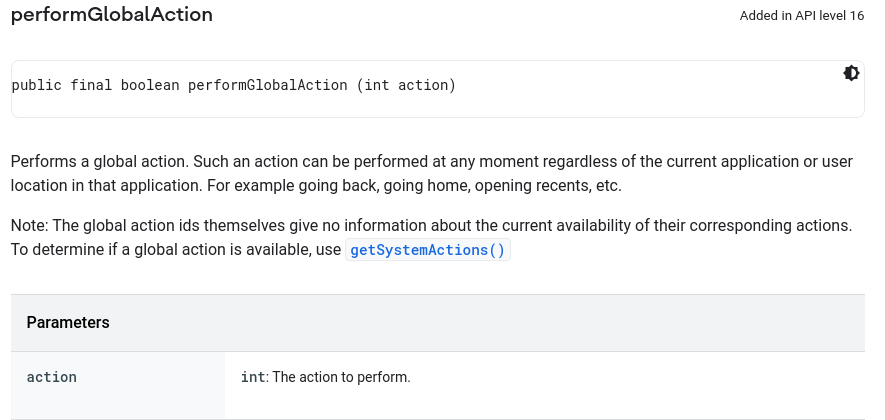Screen dimensions: 885x420
Task: Click the 'Note: The global action ids' sentence
Action: click(431, 225)
